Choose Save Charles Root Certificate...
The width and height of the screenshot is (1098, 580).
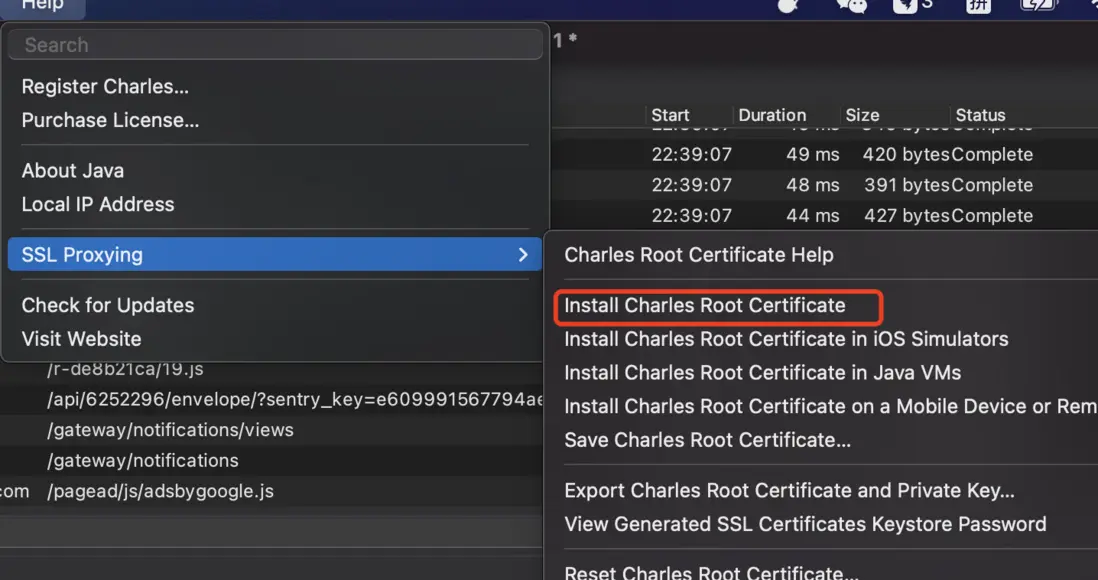point(708,440)
